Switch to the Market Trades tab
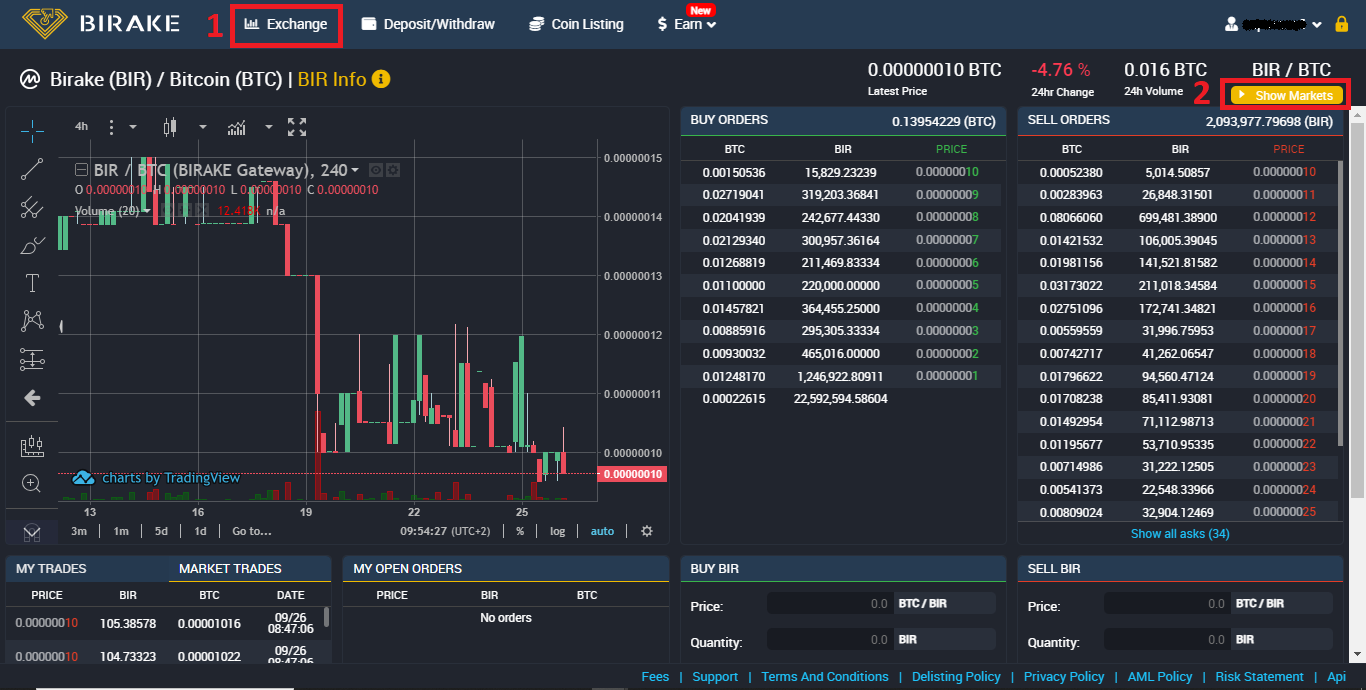Screen dimensions: 1366x690 pos(230,568)
